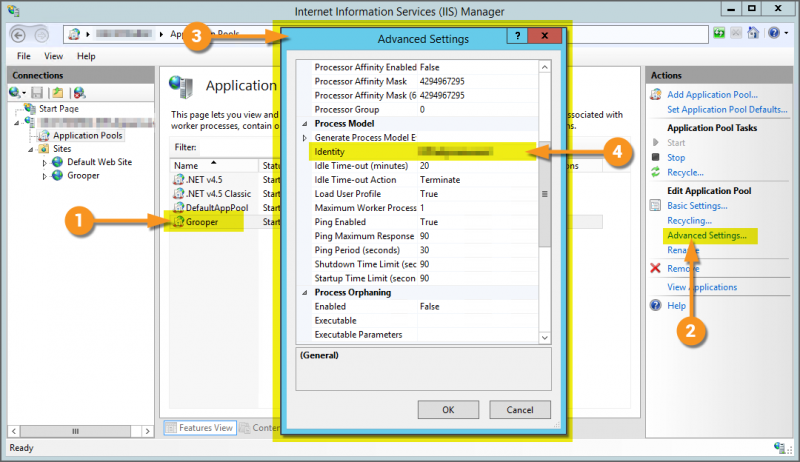Click the Recycle action link
This screenshot has height=462, width=800.
[685, 172]
